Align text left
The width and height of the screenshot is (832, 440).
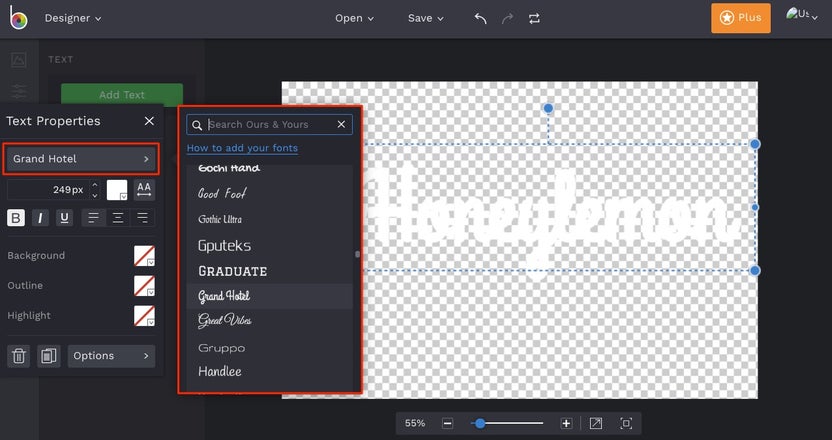pyautogui.click(x=94, y=218)
